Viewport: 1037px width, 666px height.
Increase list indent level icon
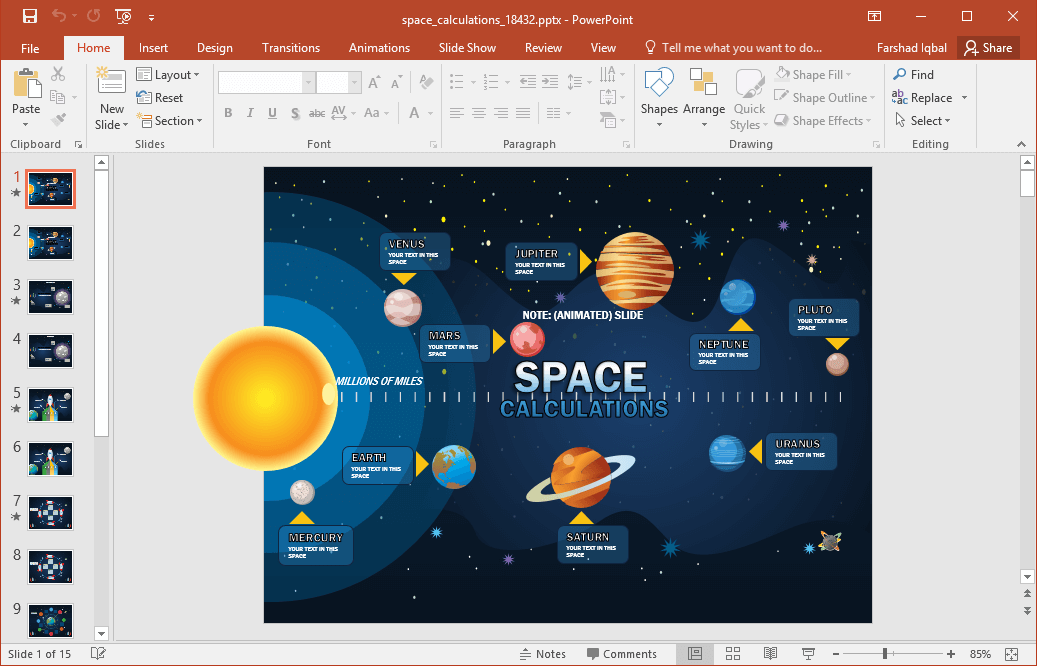(550, 82)
